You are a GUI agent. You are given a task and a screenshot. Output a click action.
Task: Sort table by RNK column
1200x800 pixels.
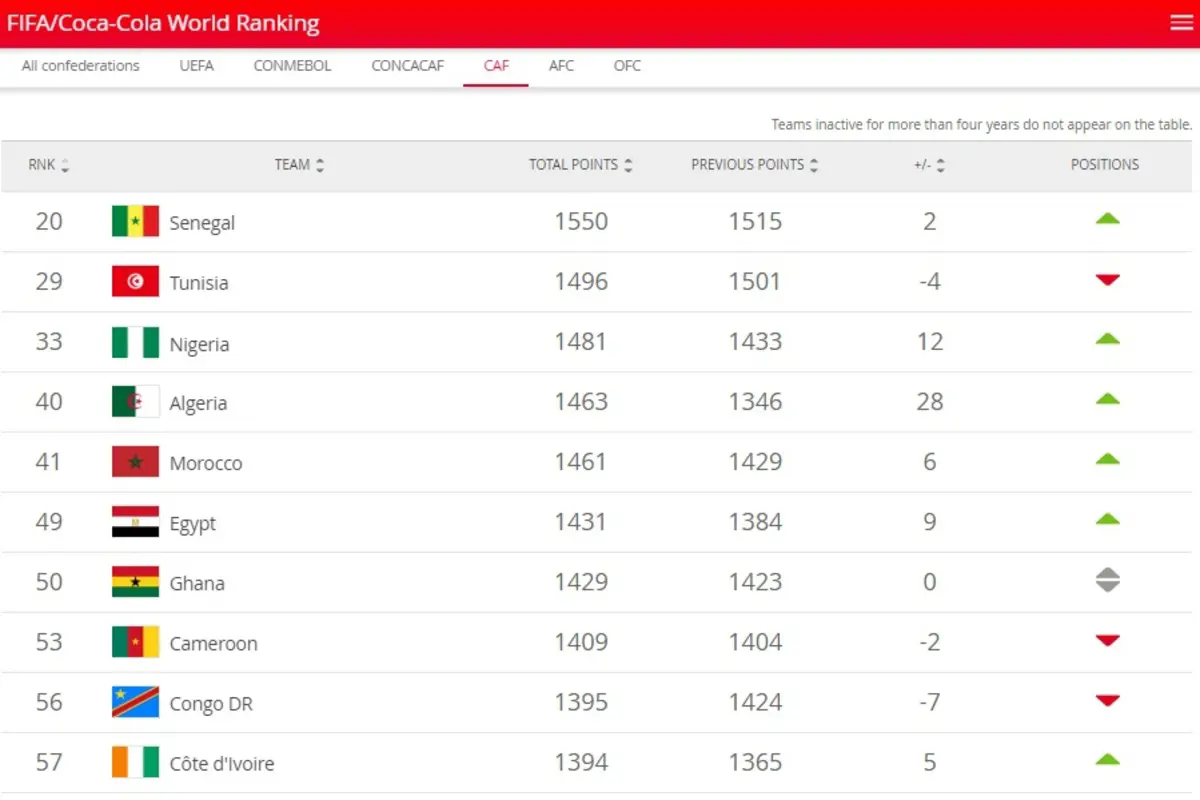pyautogui.click(x=49, y=165)
